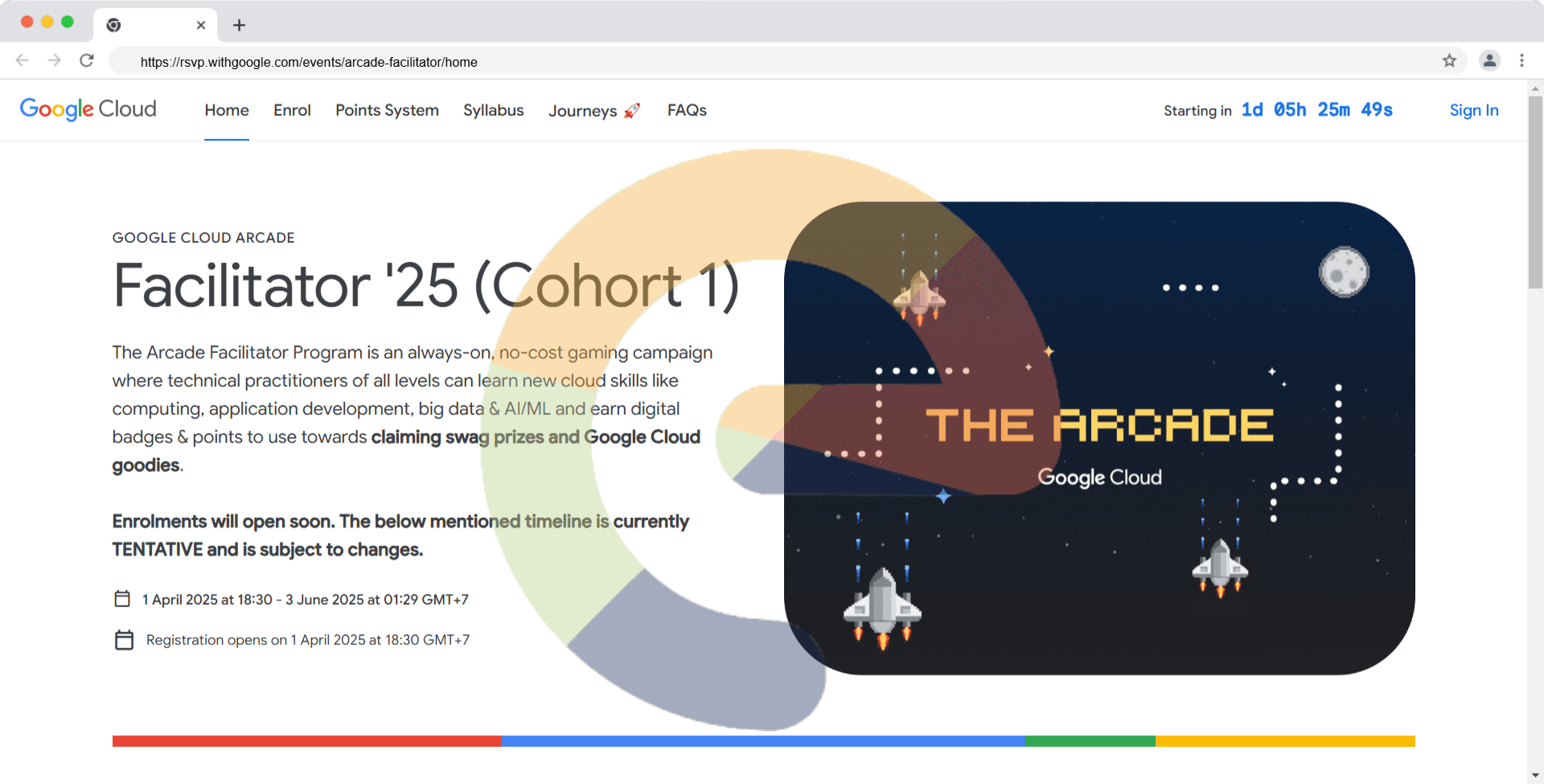Click the scrollbar up arrow
Image resolution: width=1544 pixels, height=784 pixels.
(x=1535, y=88)
